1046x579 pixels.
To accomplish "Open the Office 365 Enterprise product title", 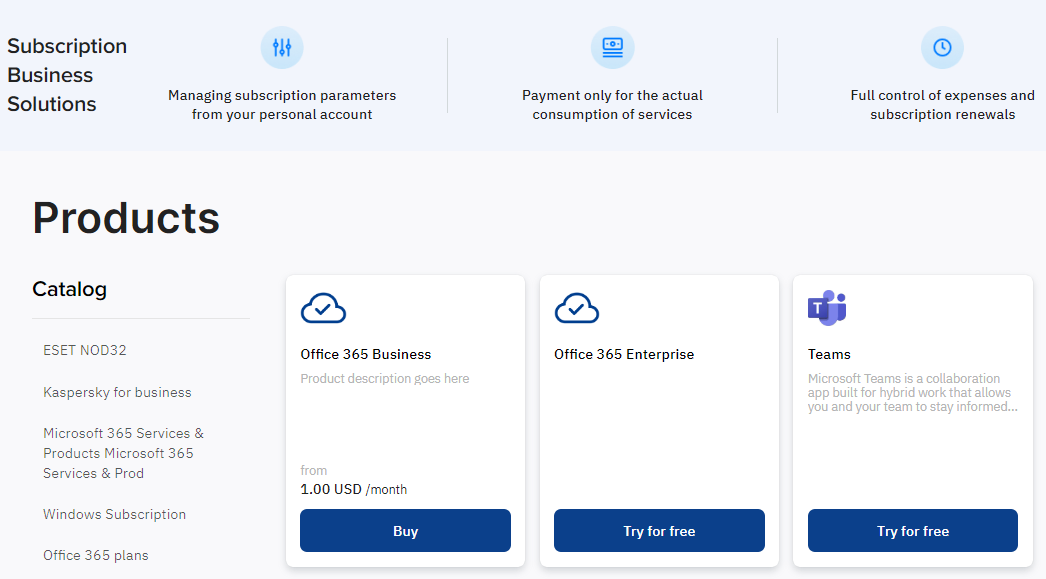I will [x=624, y=354].
